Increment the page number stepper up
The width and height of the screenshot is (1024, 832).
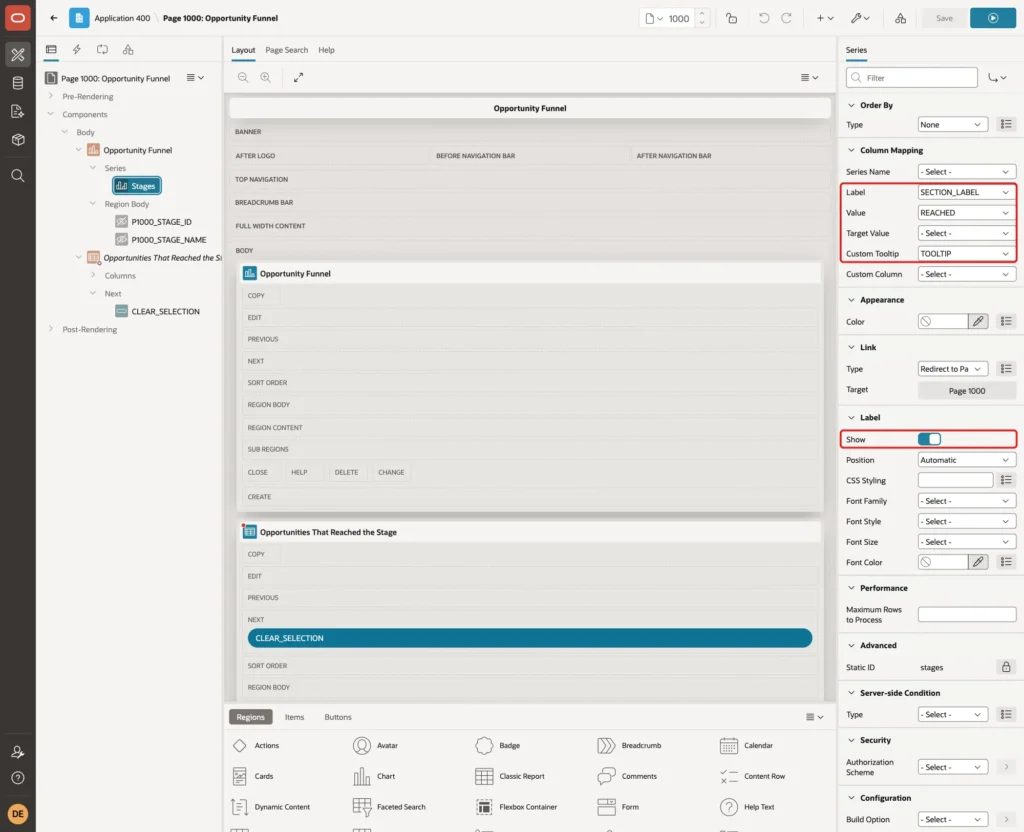(701, 14)
